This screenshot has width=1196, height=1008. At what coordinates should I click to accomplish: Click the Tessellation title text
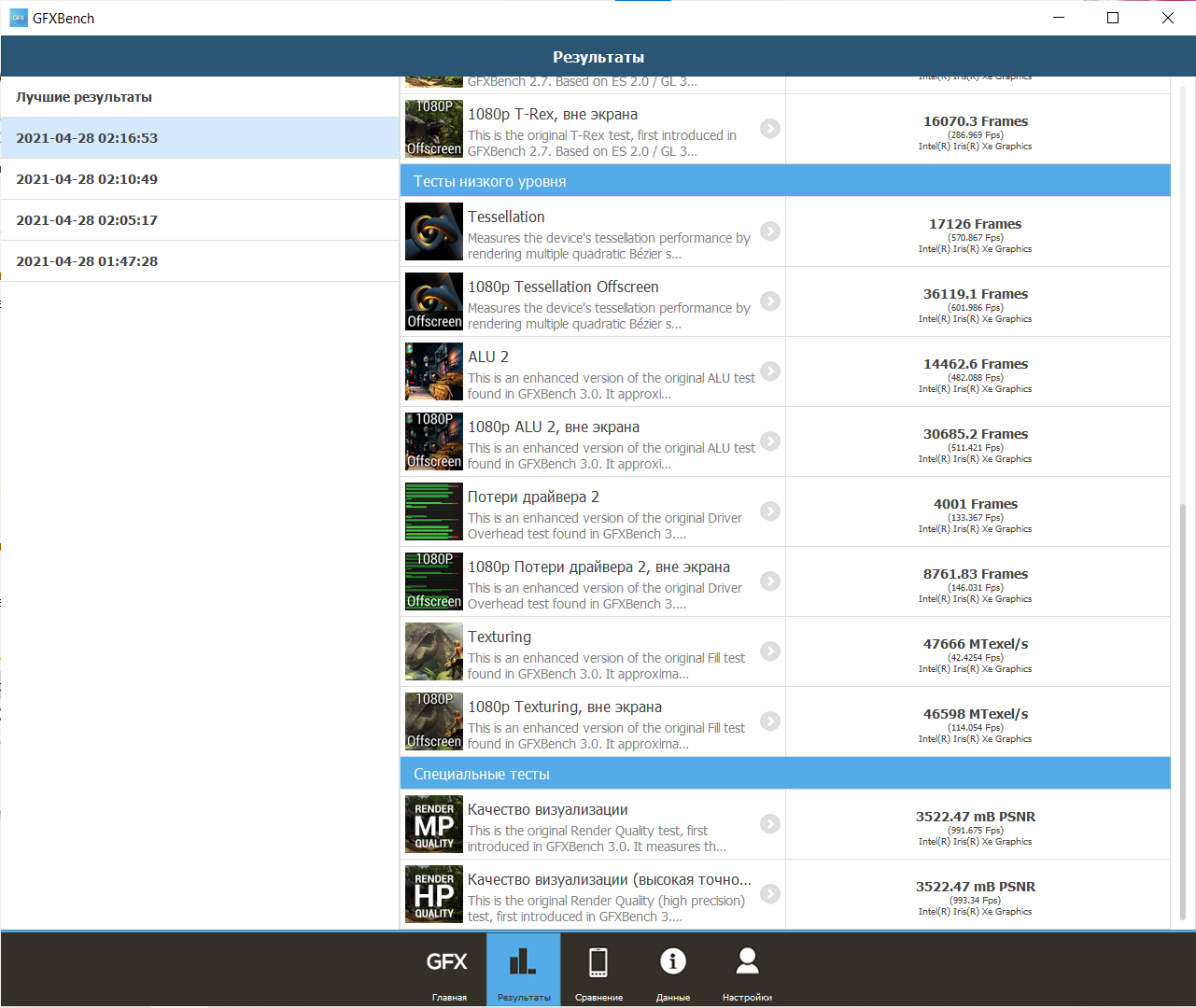506,217
